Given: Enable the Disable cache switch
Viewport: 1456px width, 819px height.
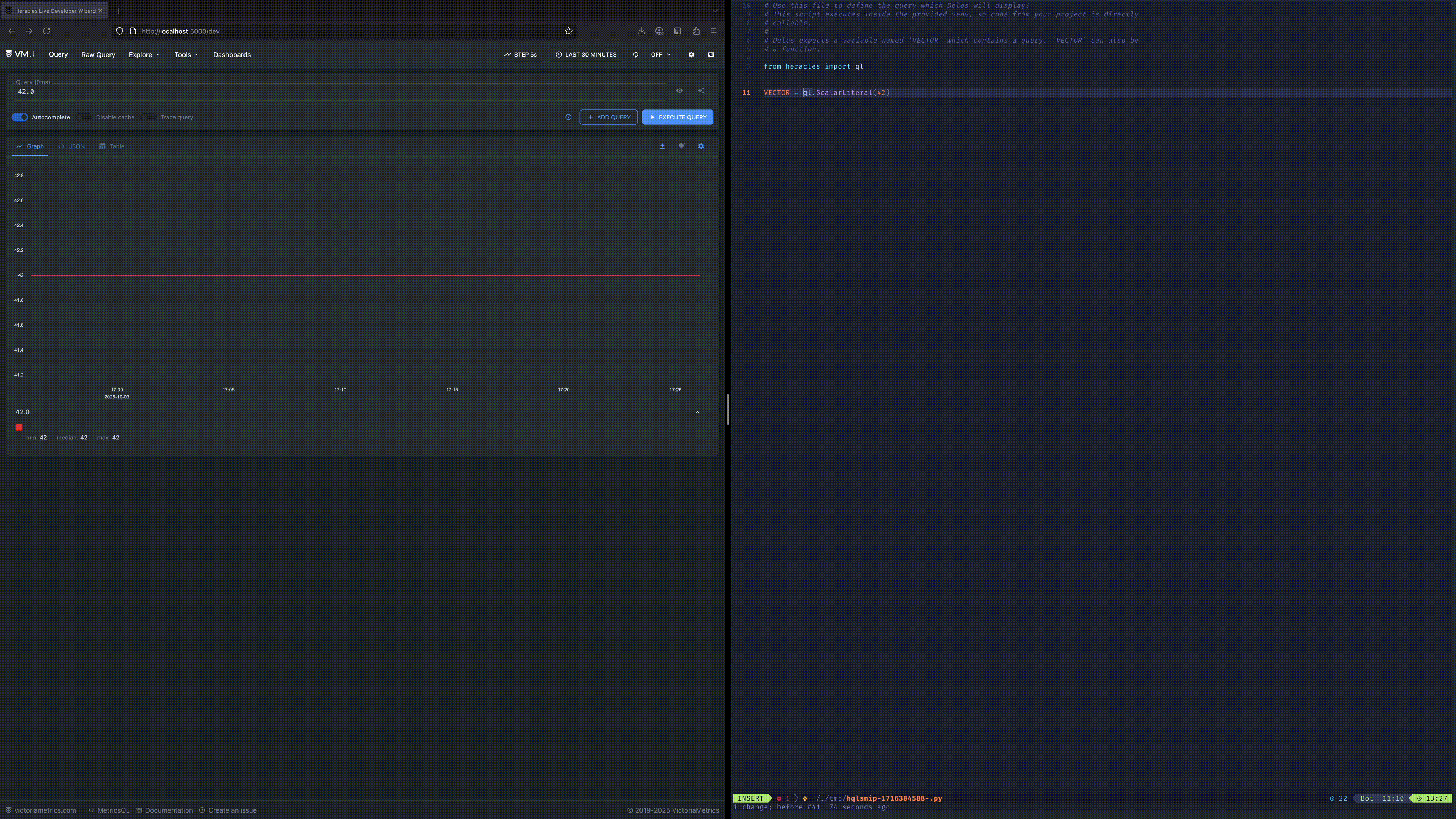Looking at the screenshot, I should 84,118.
